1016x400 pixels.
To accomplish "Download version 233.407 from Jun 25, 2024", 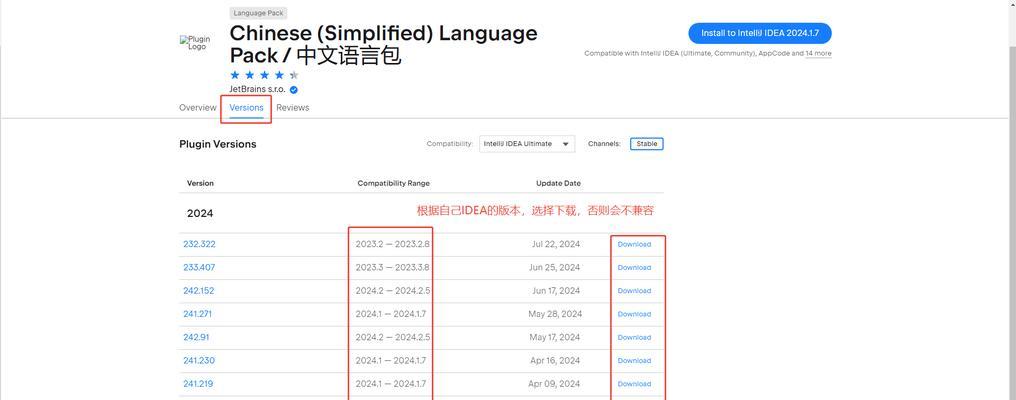I will 634,268.
